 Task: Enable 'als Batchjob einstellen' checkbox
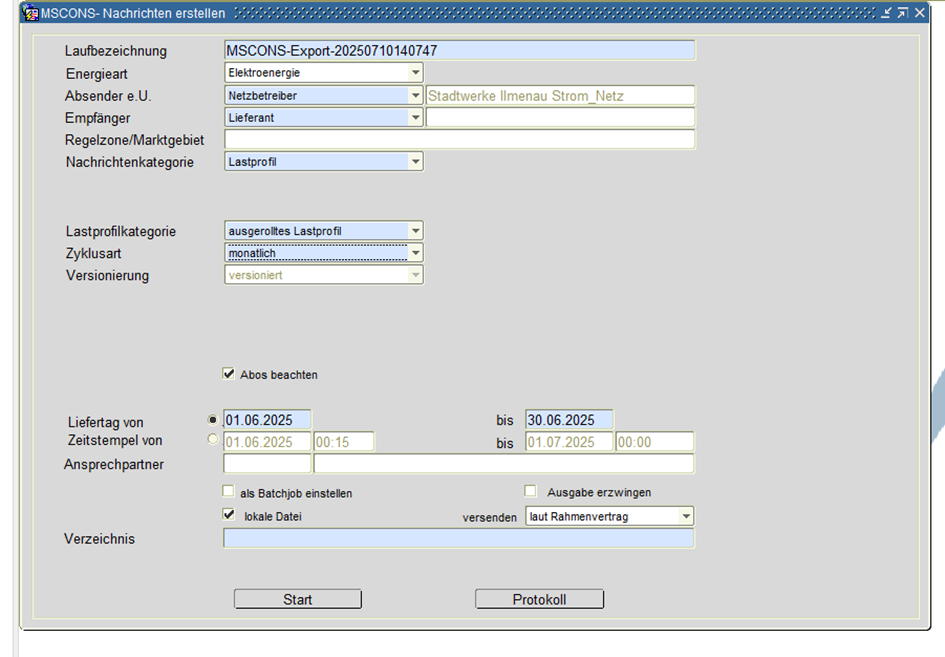(229, 492)
